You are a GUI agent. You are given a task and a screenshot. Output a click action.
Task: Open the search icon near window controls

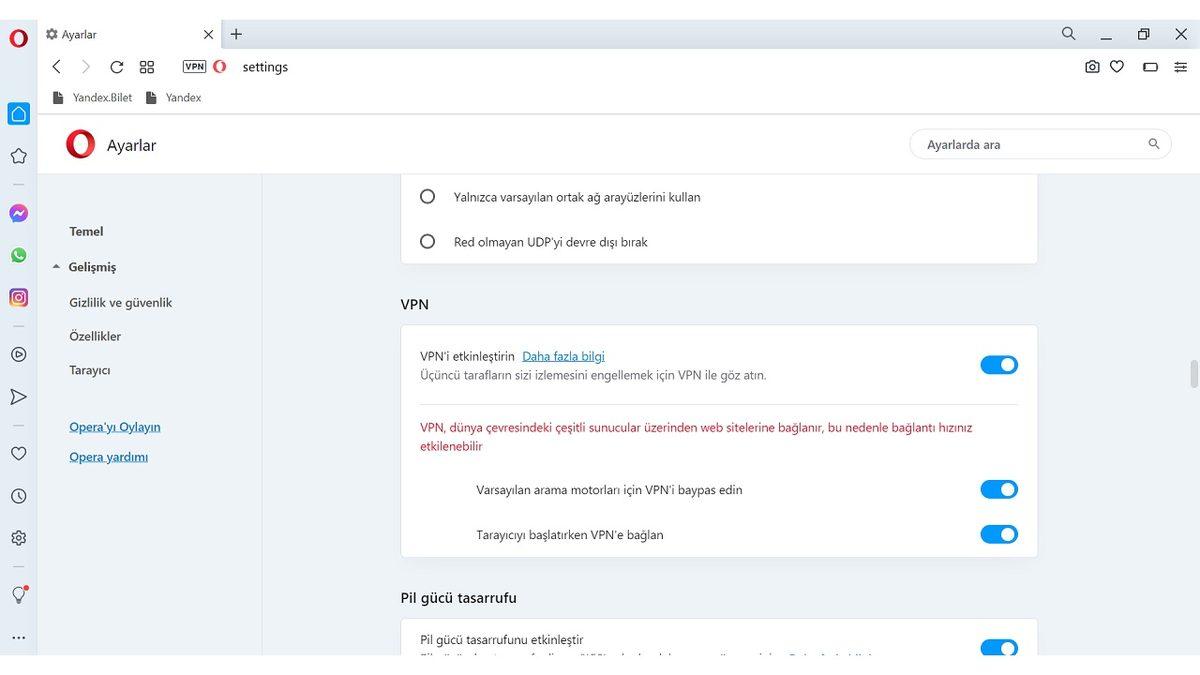click(1068, 33)
